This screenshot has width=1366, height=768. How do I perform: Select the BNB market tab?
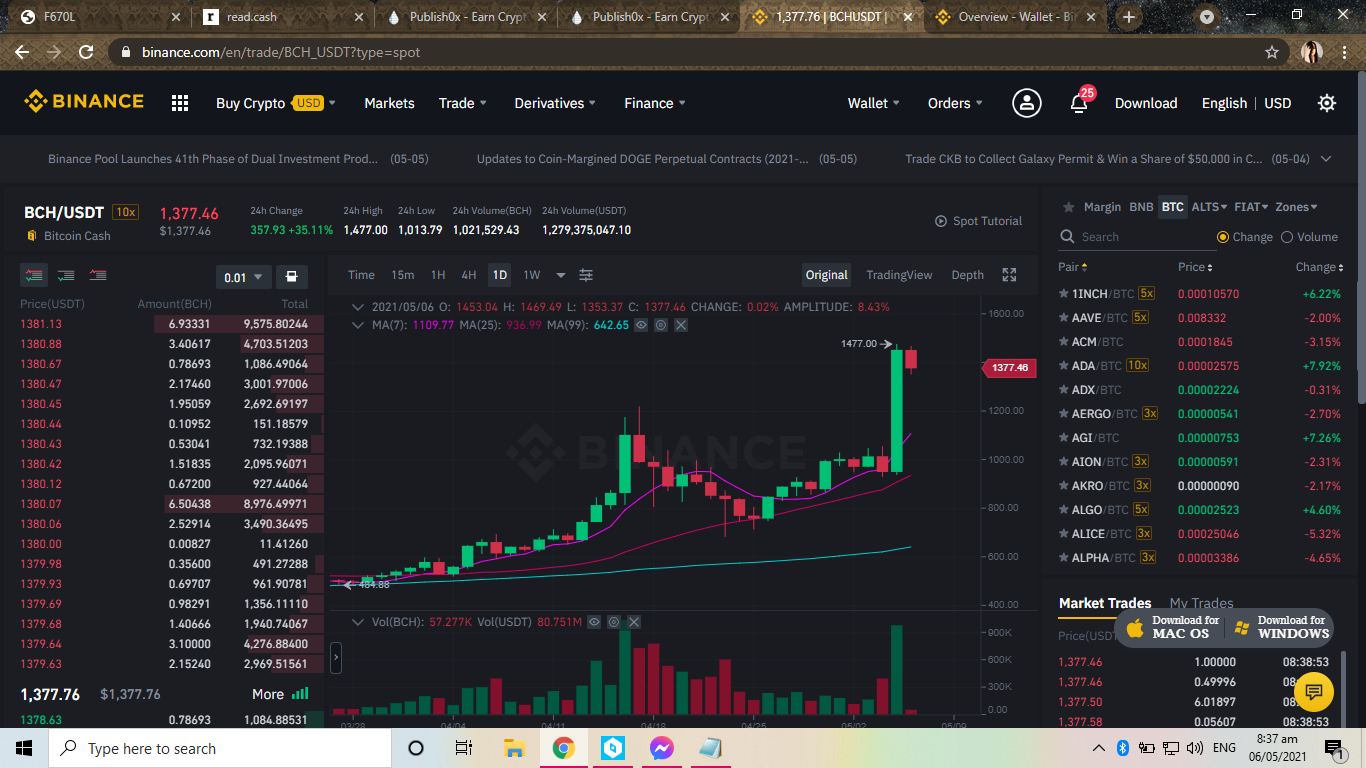[x=1141, y=207]
